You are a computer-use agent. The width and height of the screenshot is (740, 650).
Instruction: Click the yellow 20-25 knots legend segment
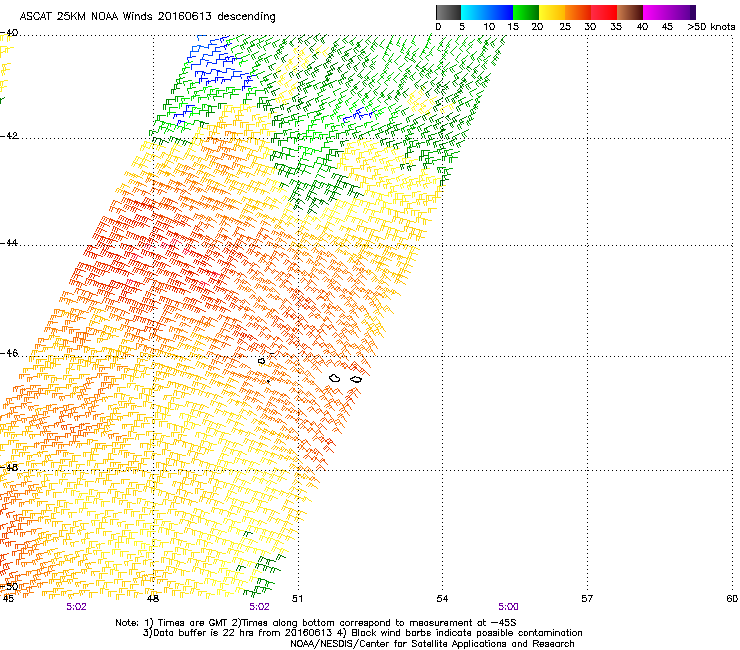(552, 12)
